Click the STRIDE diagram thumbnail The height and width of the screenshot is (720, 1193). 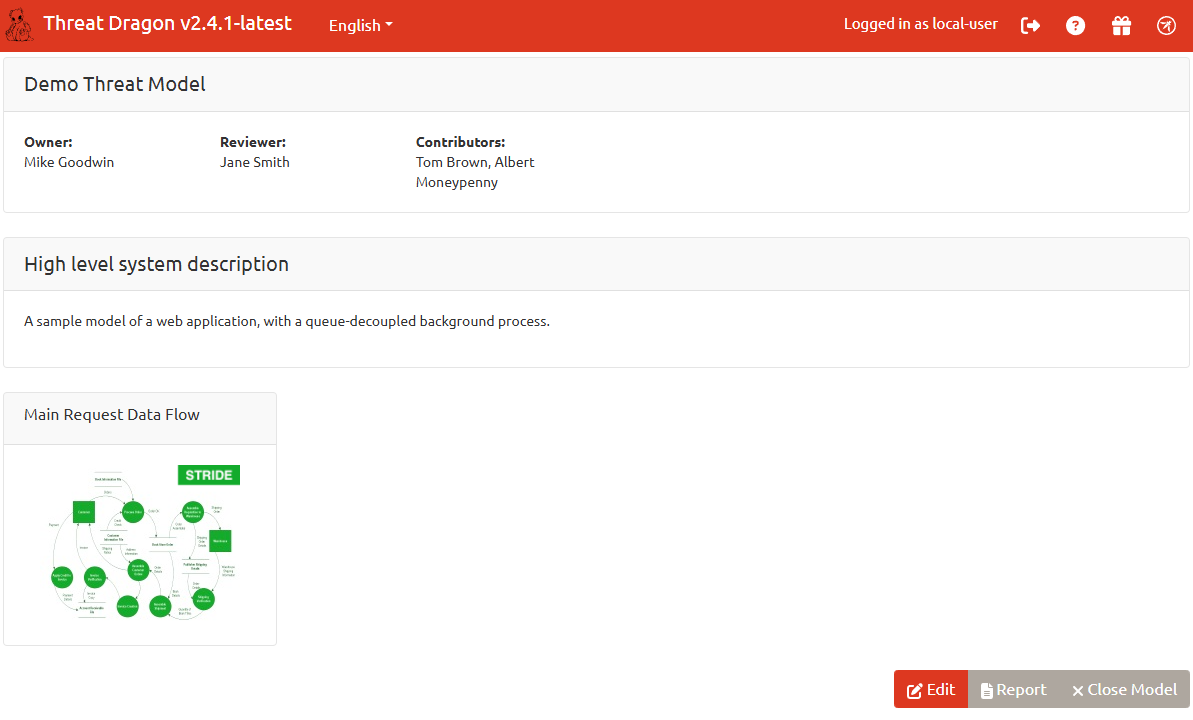141,543
